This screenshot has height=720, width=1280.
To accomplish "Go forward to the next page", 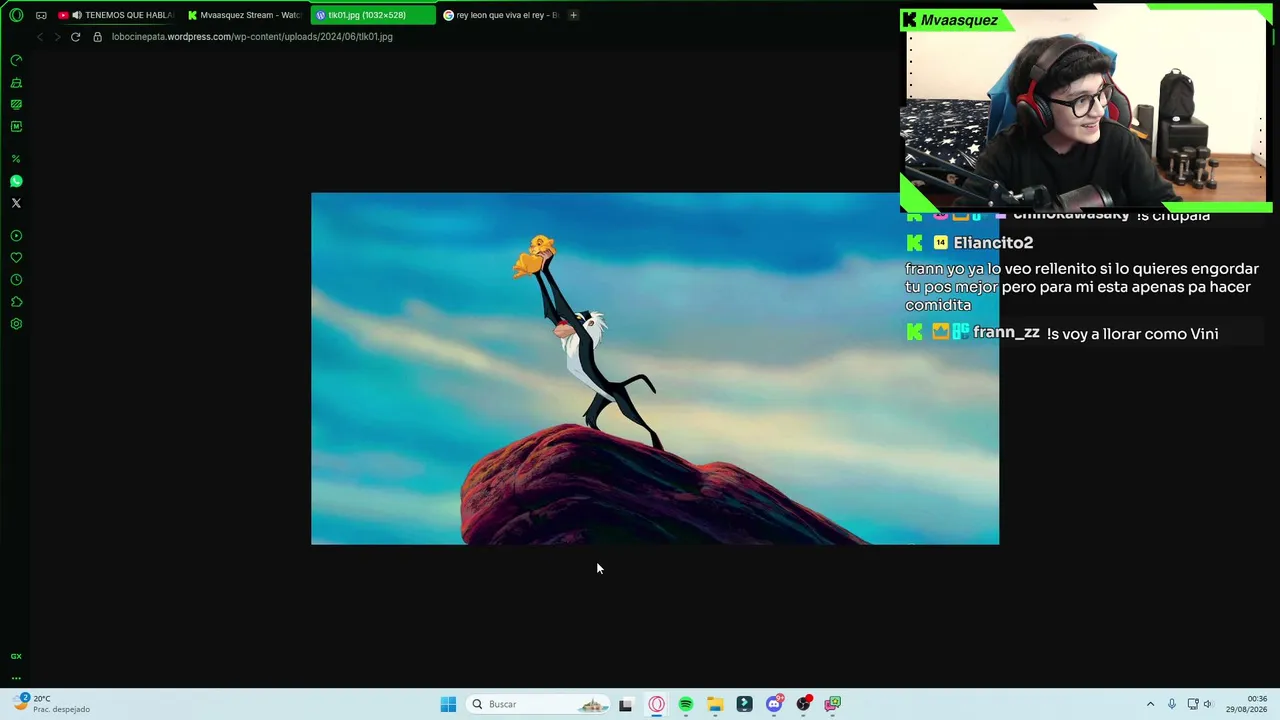I will tap(57, 37).
